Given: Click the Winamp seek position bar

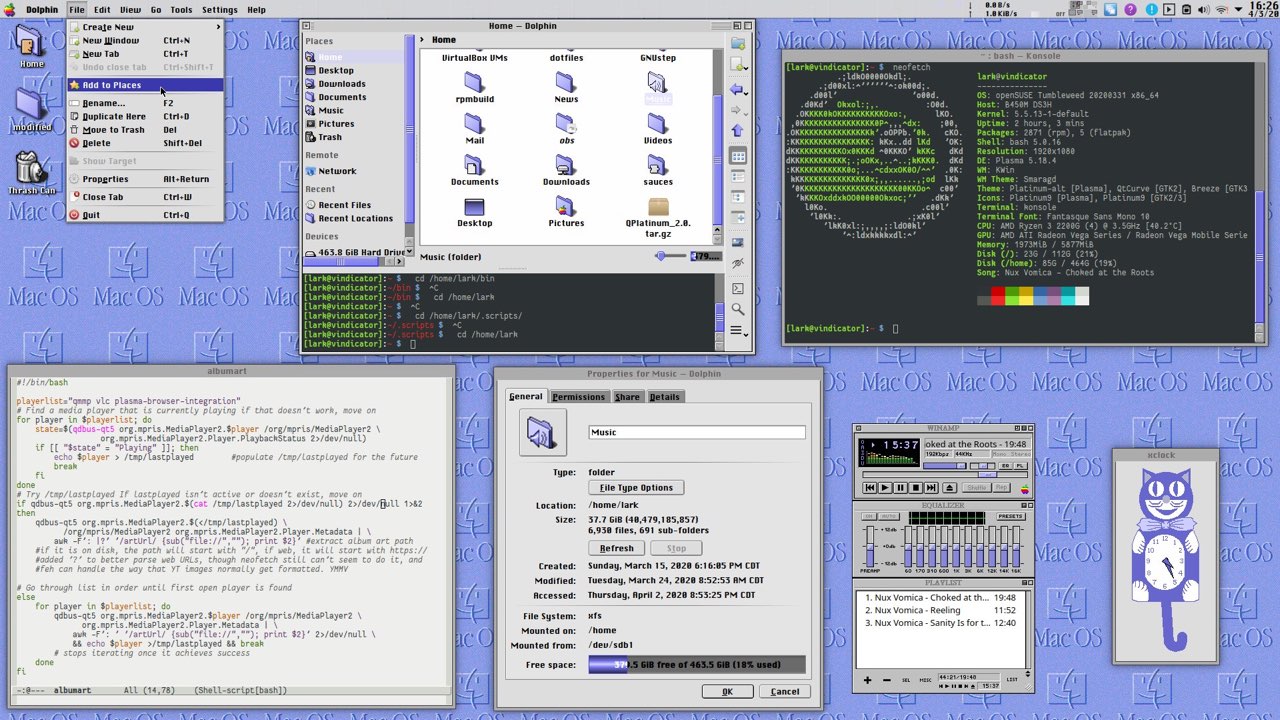Looking at the screenshot, I should 945,474.
